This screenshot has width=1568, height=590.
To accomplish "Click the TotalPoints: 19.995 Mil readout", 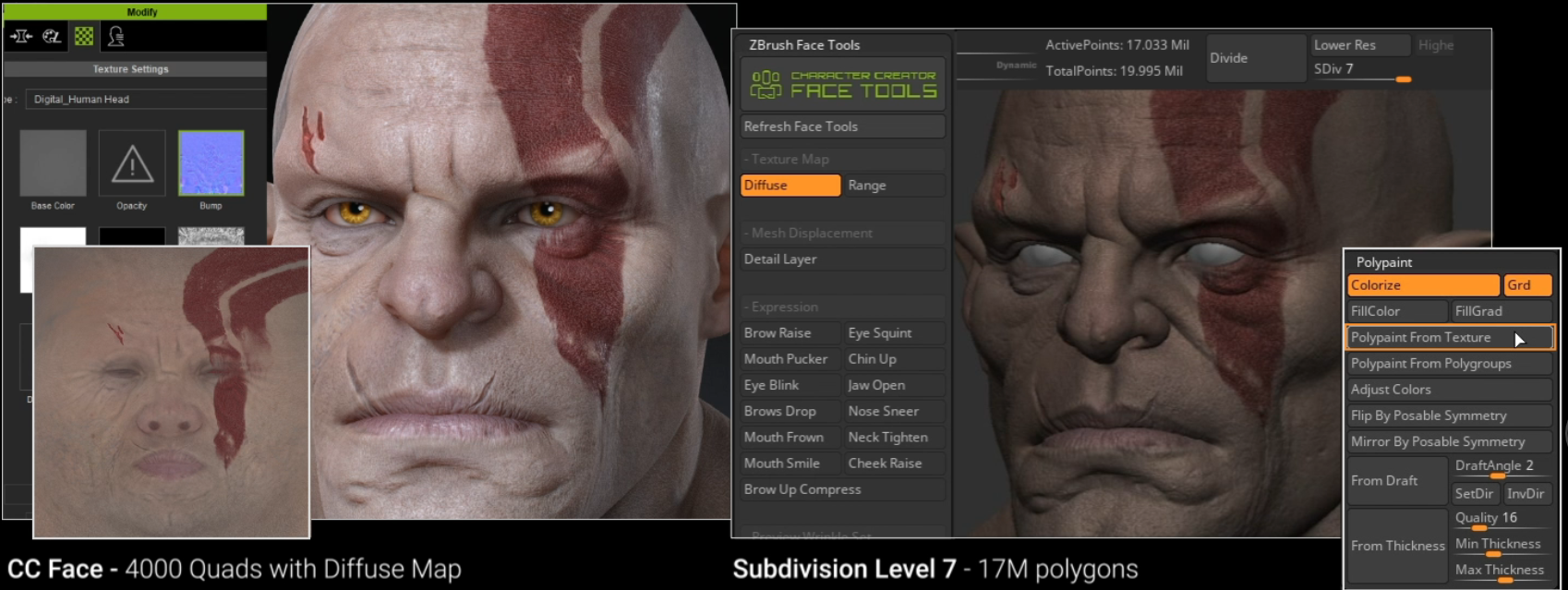I will 1114,71.
